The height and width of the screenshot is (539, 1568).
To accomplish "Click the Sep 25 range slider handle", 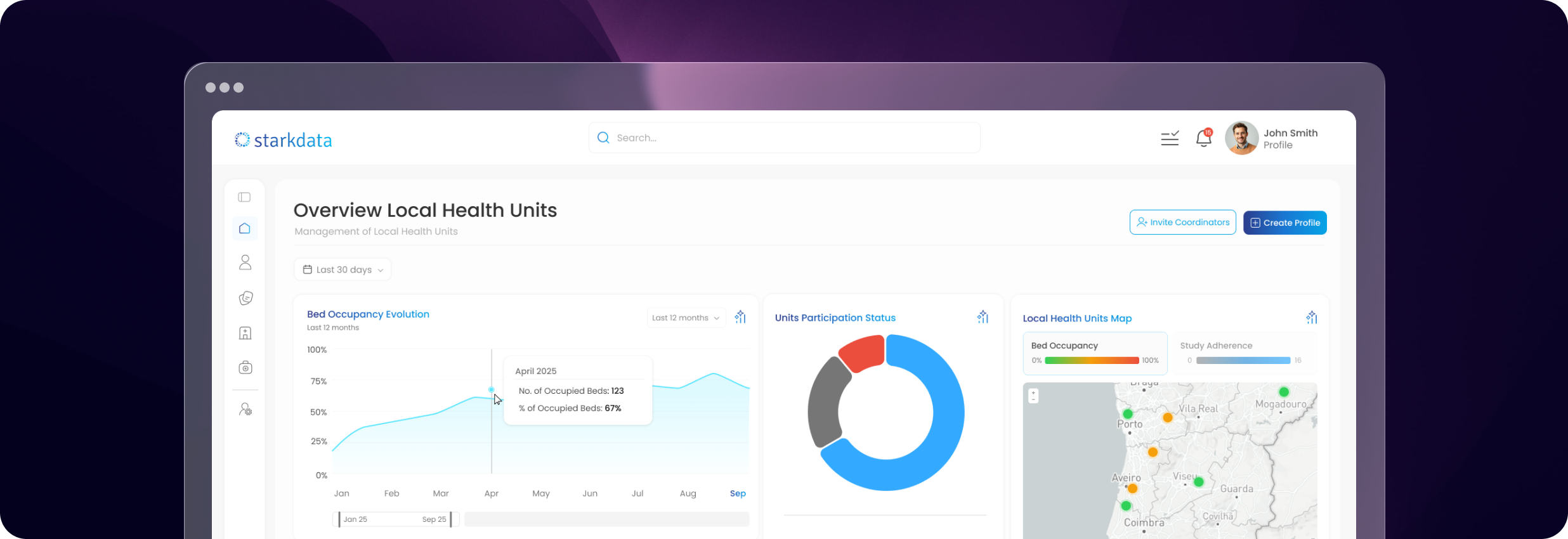I will click(x=451, y=519).
